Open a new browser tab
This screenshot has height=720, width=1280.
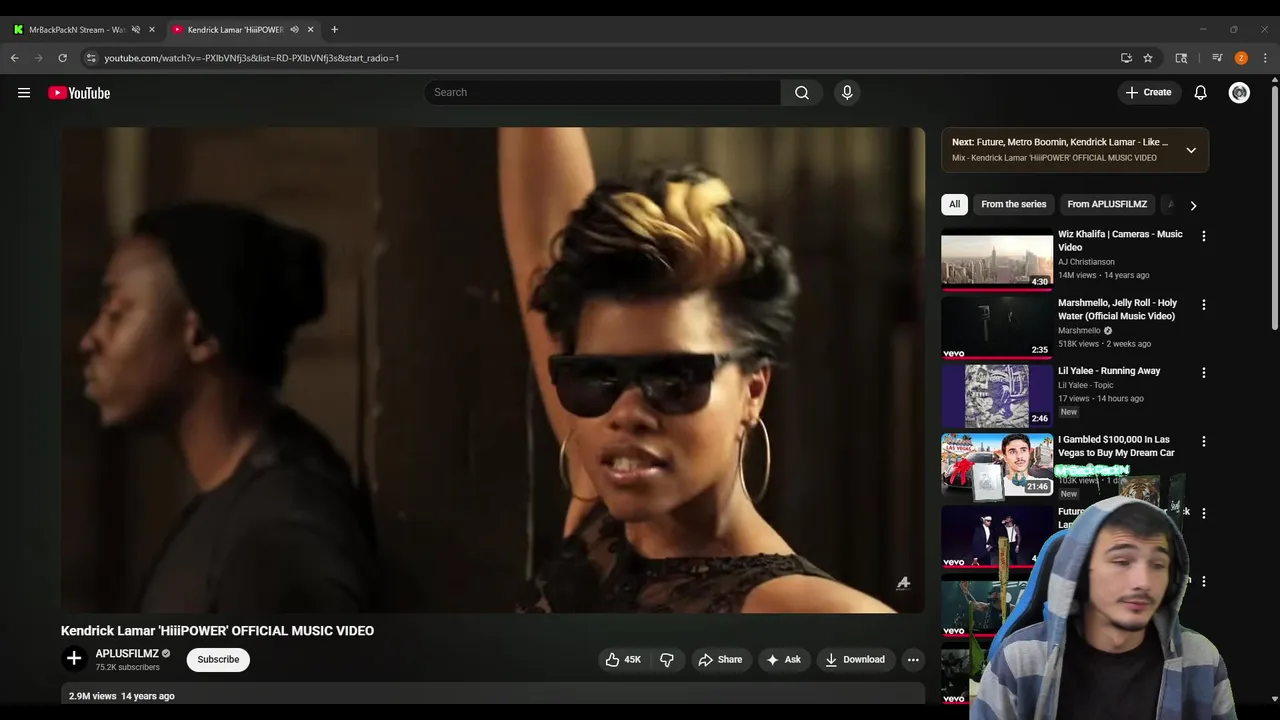point(334,30)
